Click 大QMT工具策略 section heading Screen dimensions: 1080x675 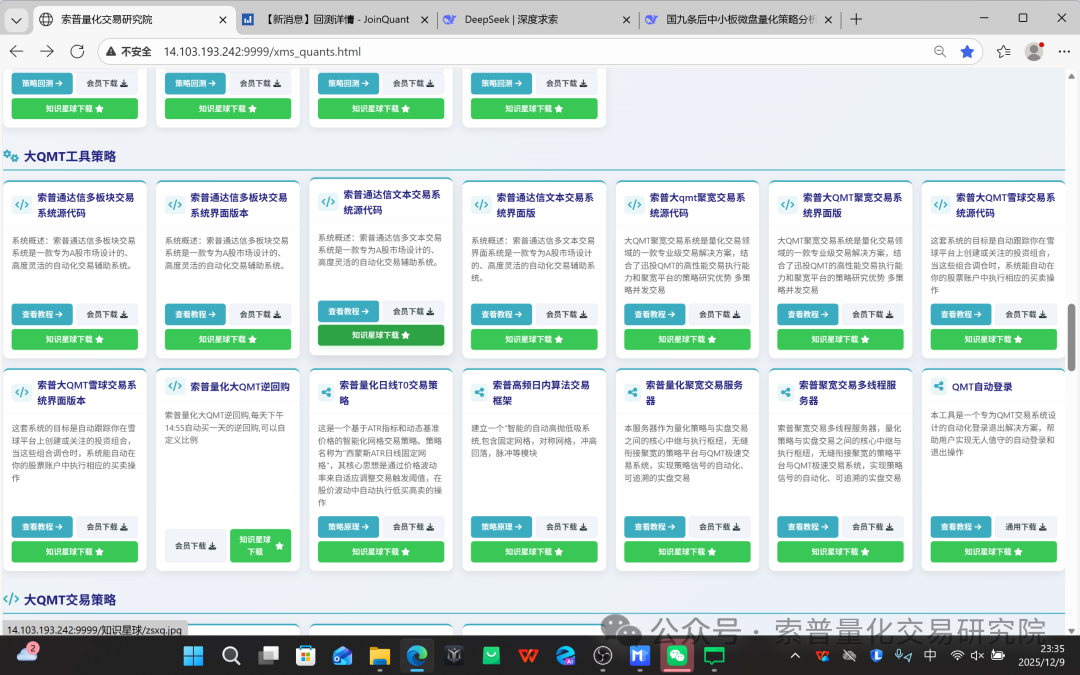(70, 156)
